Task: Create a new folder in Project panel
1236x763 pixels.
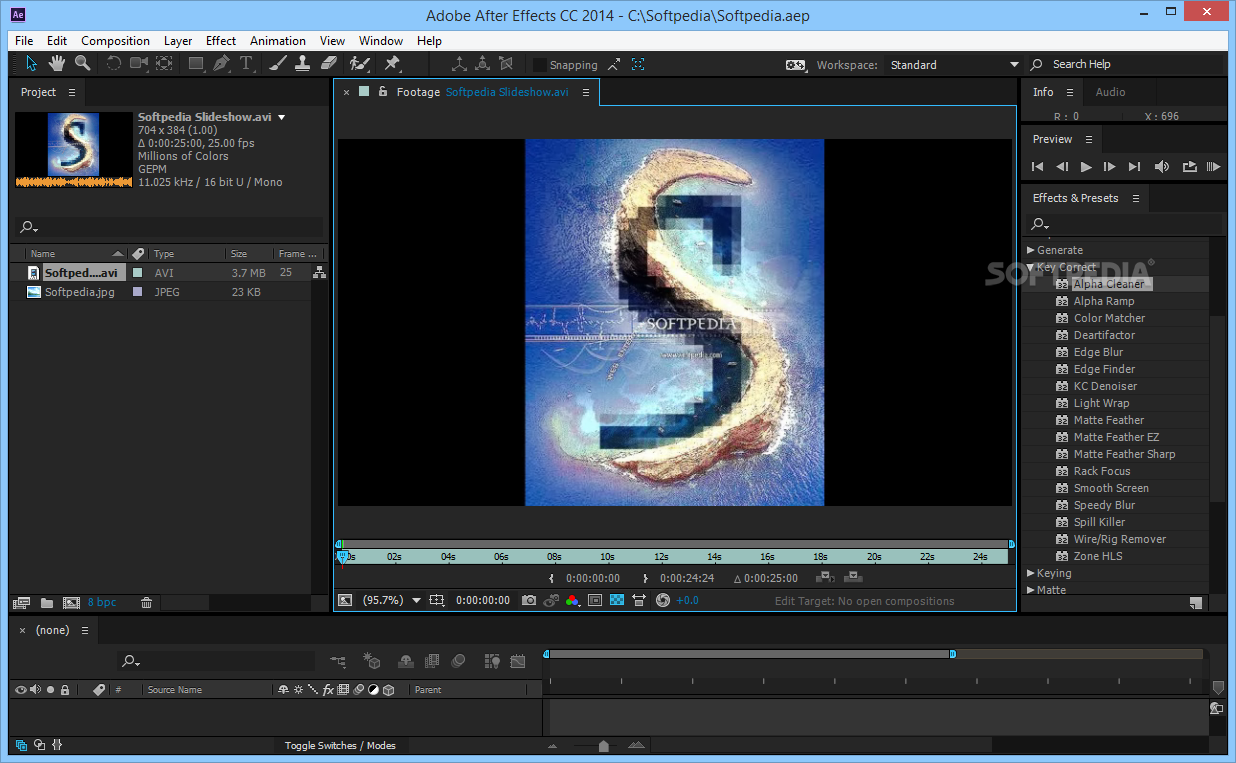Action: [x=47, y=603]
